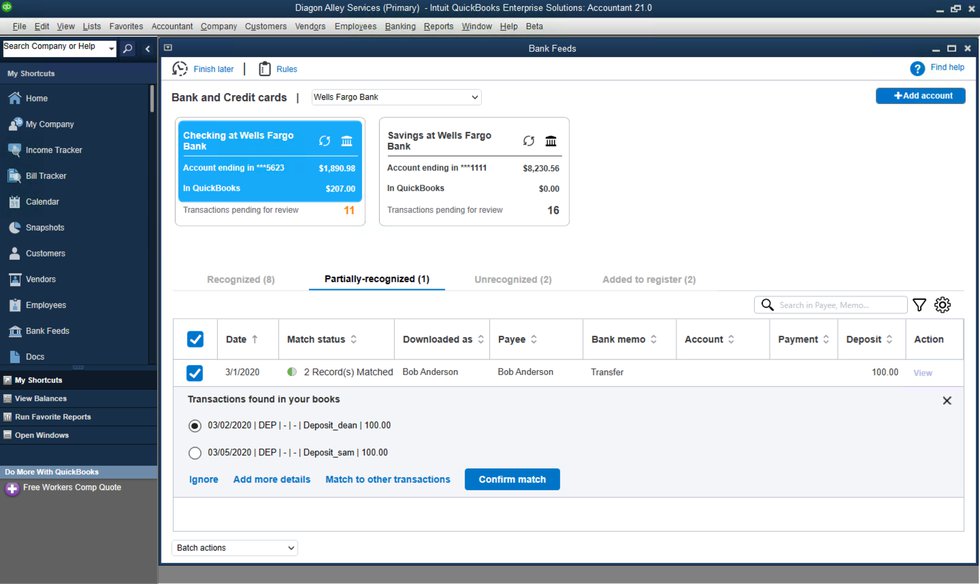980x584 pixels.
Task: Expand the search scope dropdown arrow
Action: coord(110,48)
